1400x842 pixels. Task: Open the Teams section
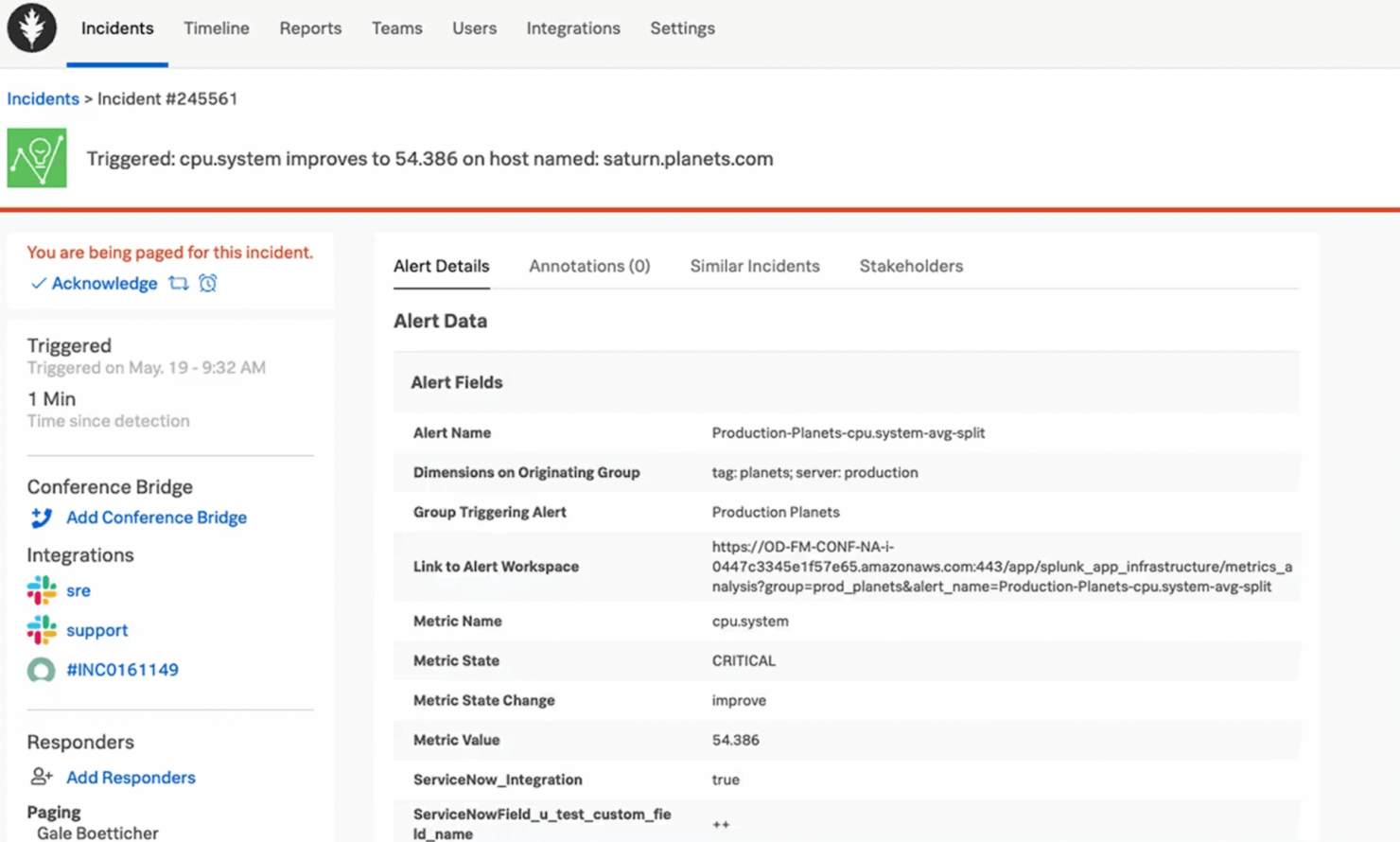(x=396, y=28)
